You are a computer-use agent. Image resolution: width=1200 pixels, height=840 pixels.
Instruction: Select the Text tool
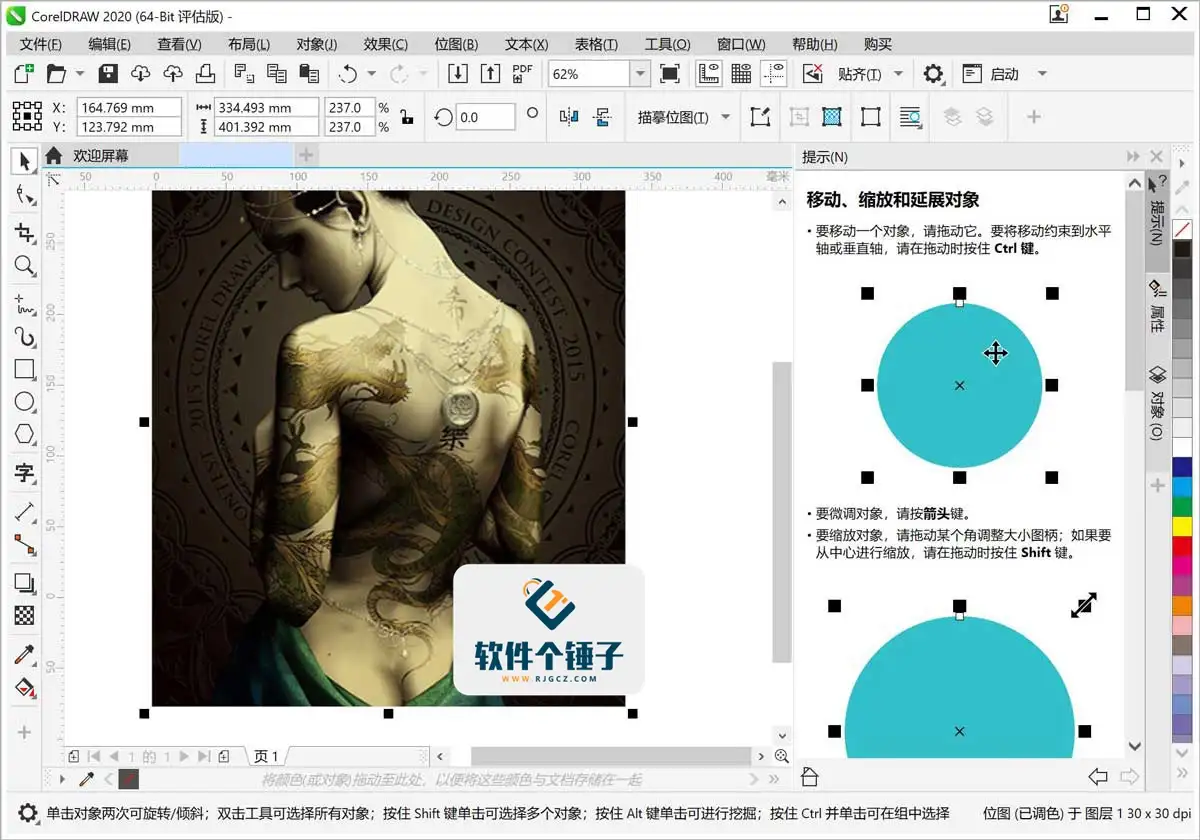point(25,473)
